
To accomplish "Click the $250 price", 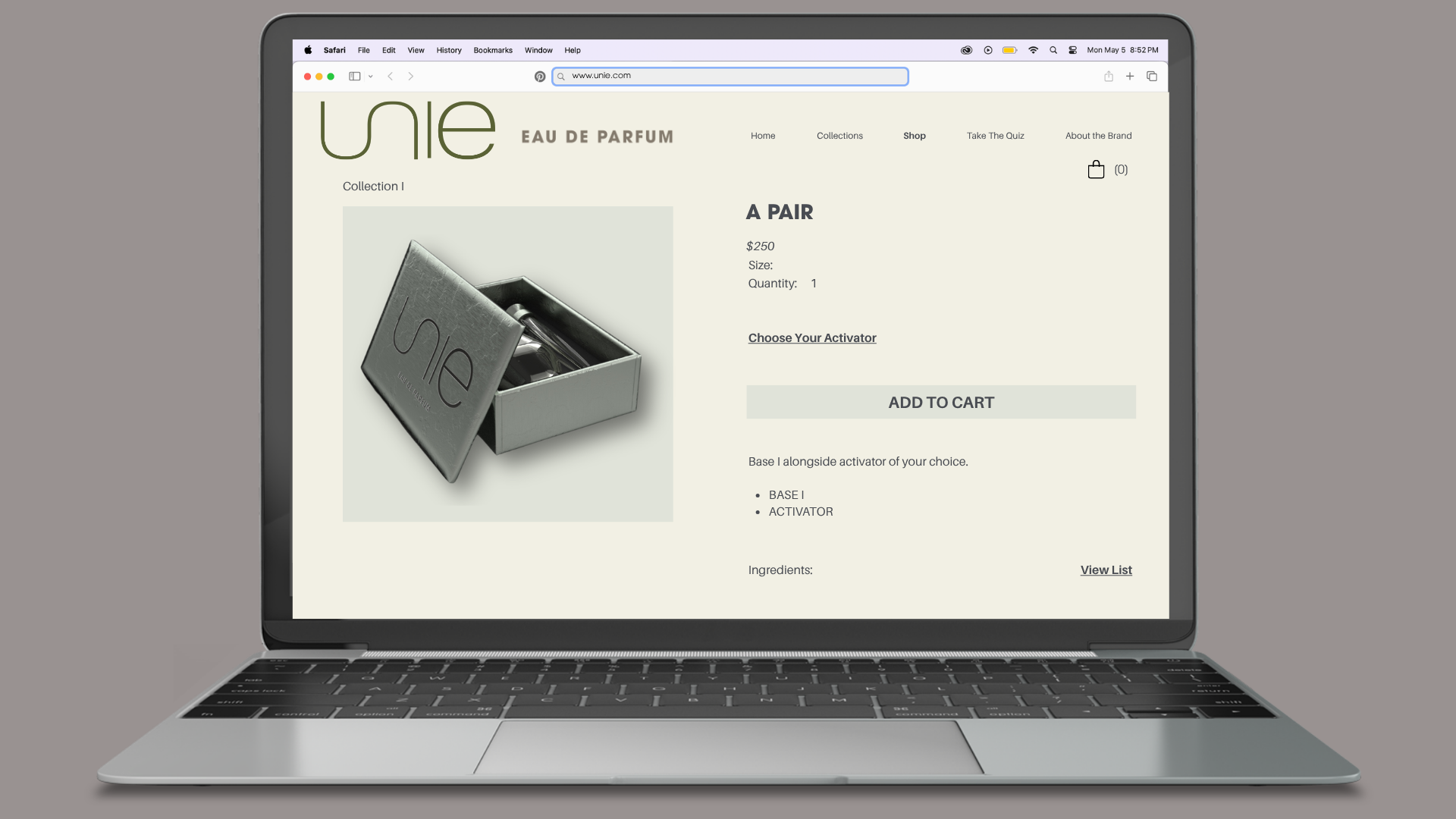I will 760,246.
